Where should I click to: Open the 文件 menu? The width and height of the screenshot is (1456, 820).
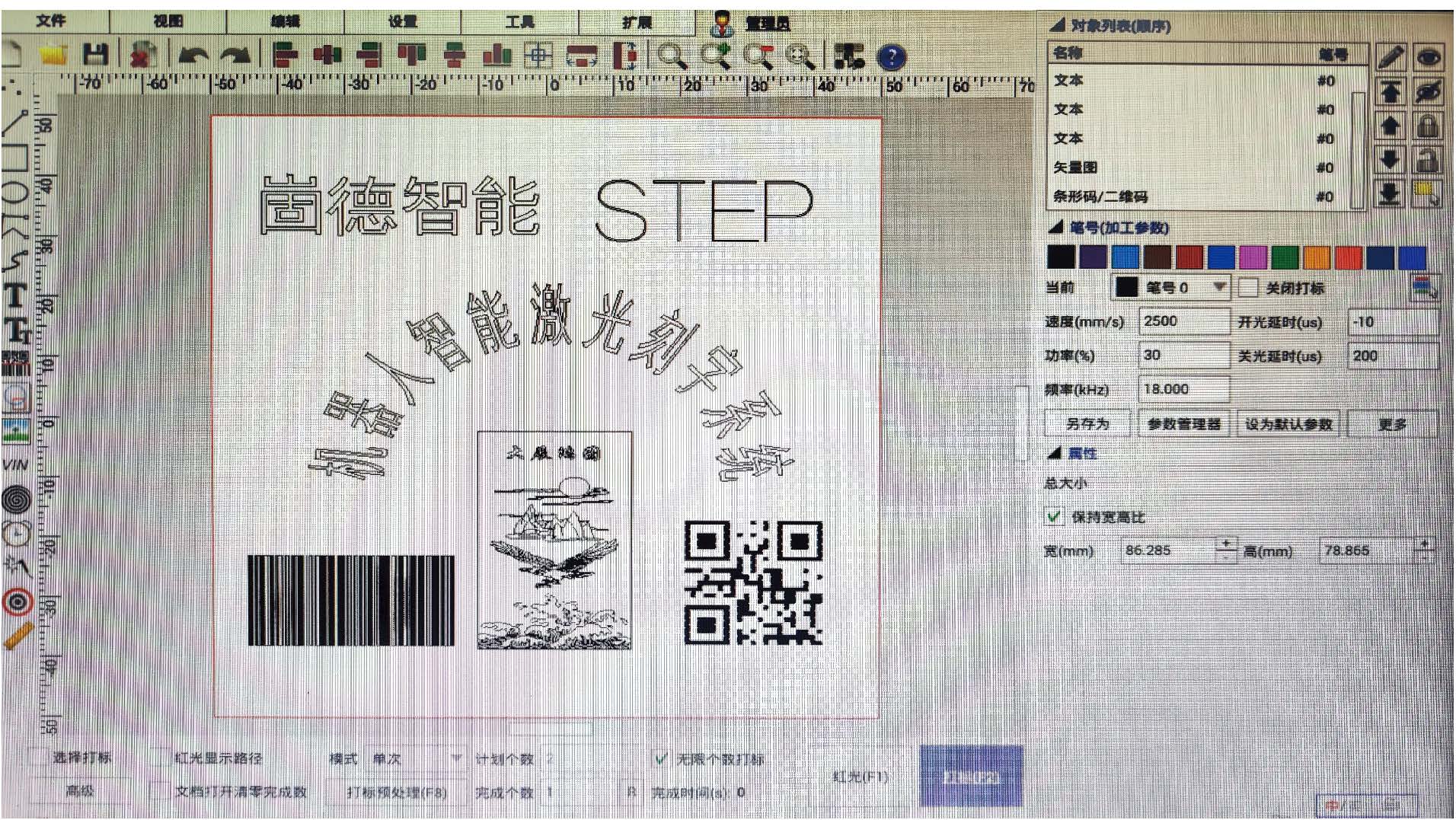click(50, 21)
